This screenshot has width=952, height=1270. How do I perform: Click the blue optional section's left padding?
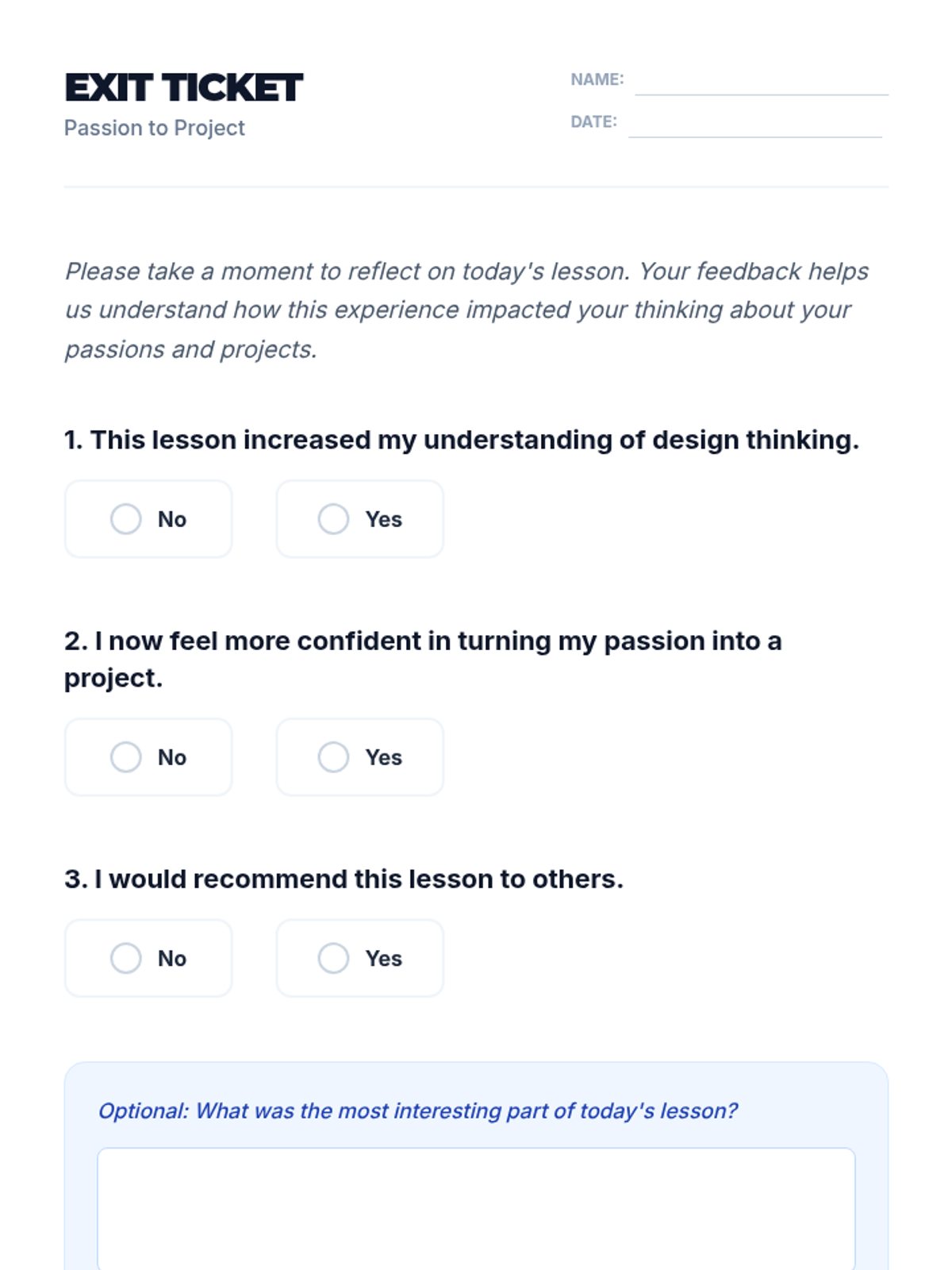80,1175
